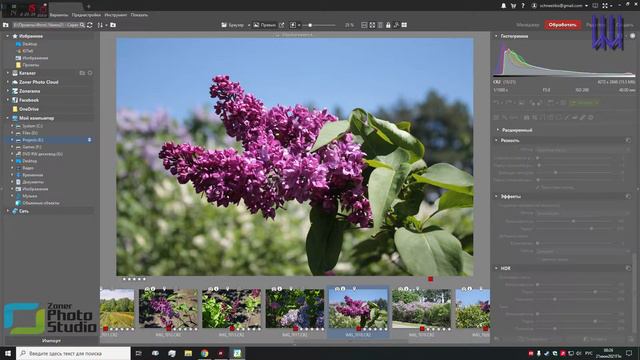The width and height of the screenshot is (640, 360).
Task: Open the dropdown arrow after Браузер
Action: click(249, 25)
